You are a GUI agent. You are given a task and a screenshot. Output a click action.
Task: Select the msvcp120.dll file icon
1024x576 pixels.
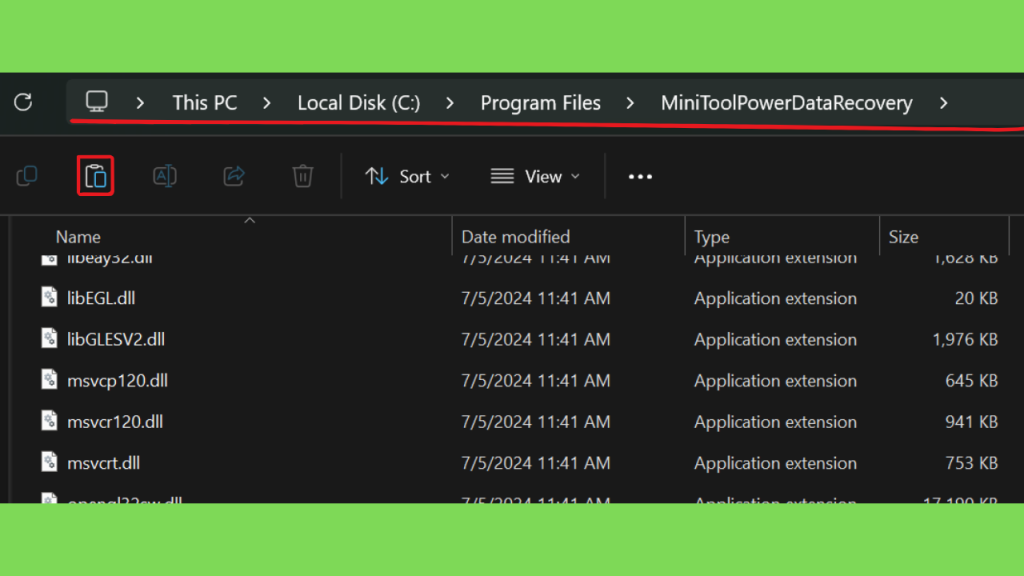[x=49, y=379]
